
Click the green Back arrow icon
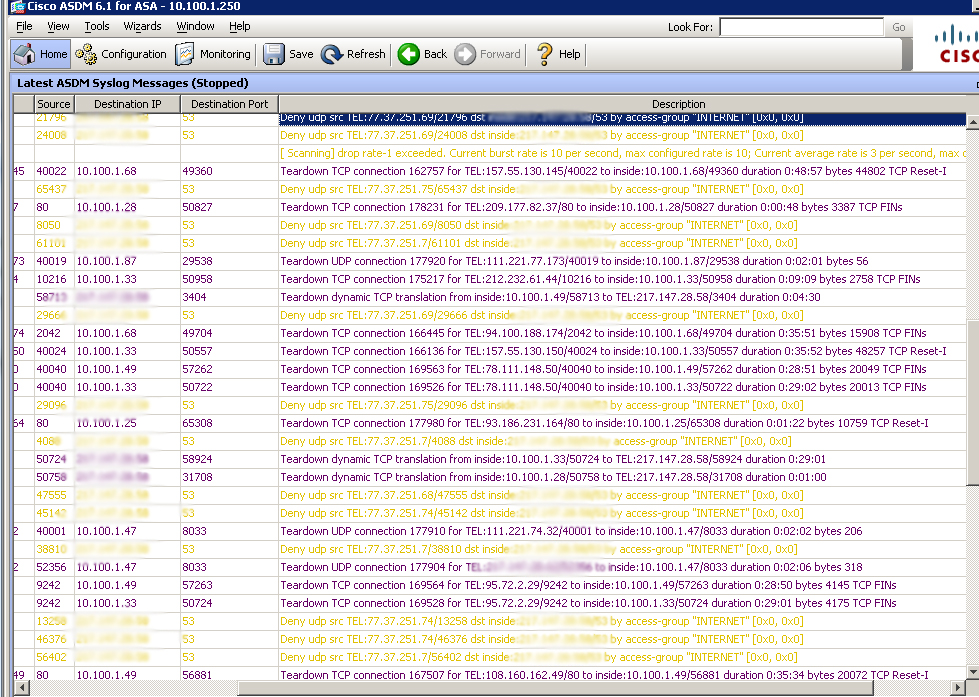[409, 54]
